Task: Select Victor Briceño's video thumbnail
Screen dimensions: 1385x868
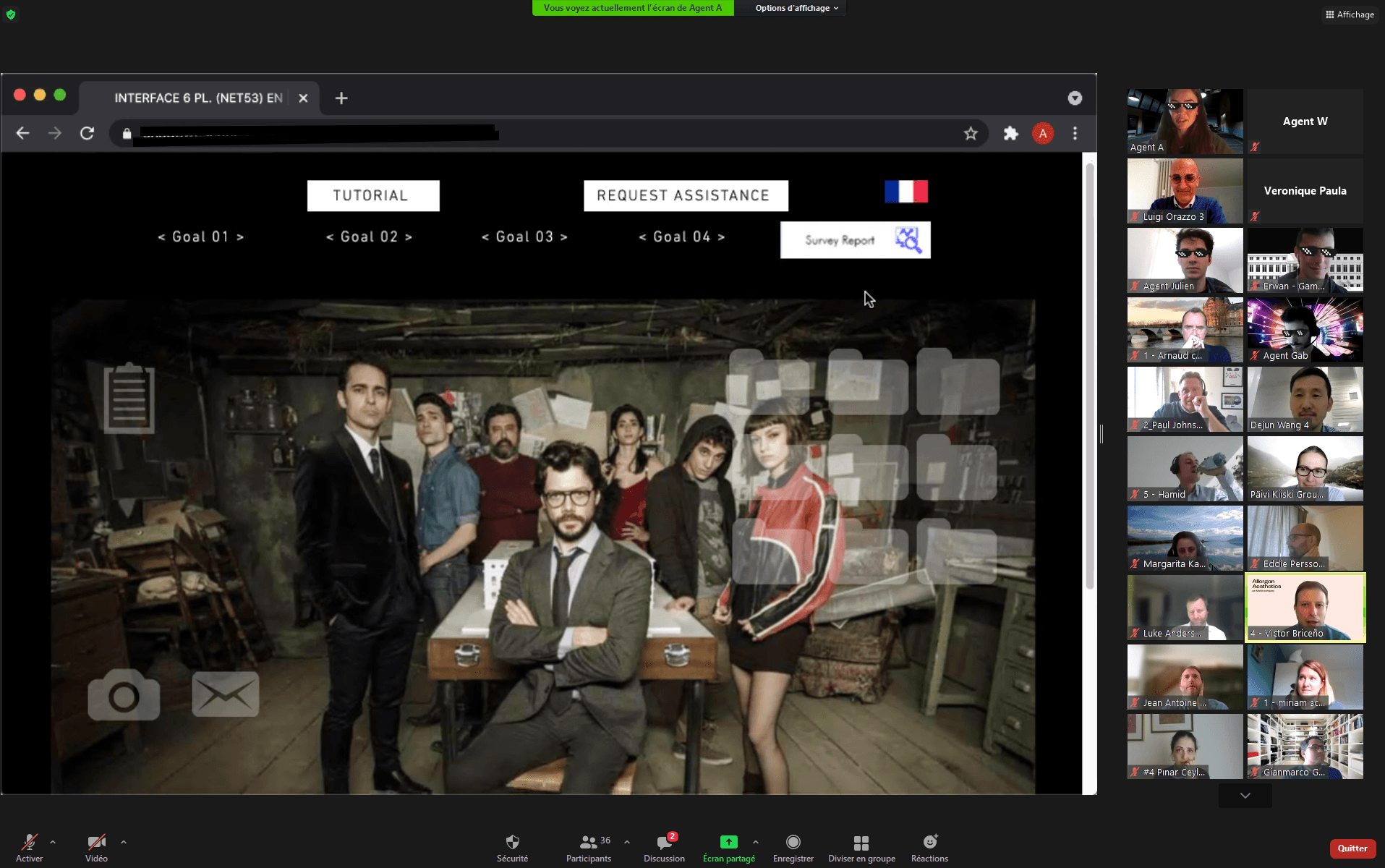Action: pyautogui.click(x=1305, y=608)
